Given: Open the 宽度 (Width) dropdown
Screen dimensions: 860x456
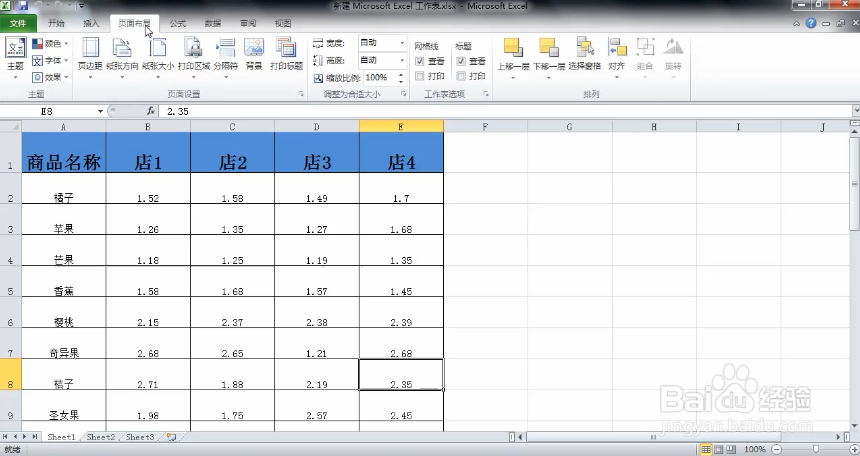Looking at the screenshot, I should (402, 43).
